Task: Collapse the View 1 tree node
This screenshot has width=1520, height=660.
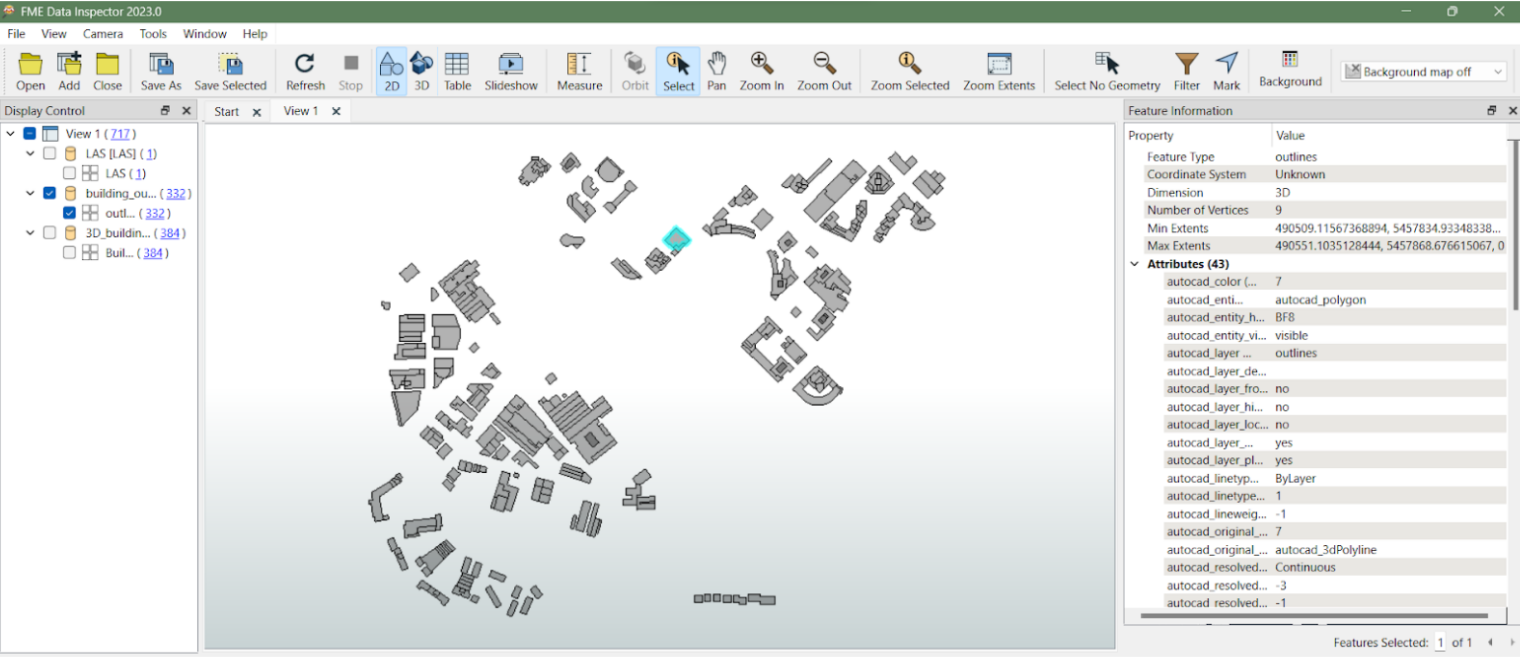Action: pyautogui.click(x=11, y=134)
